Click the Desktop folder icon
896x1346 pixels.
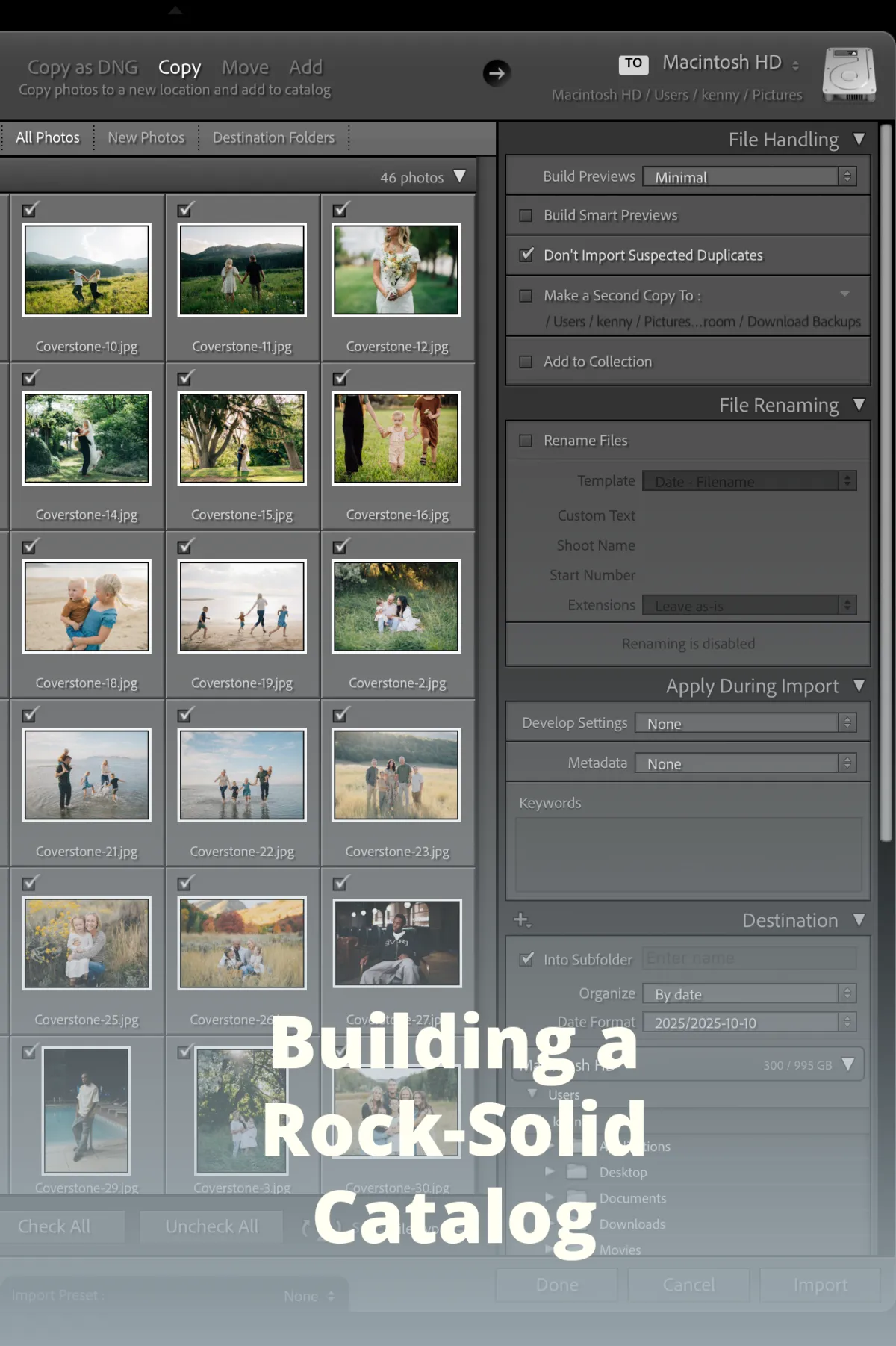[576, 1172]
